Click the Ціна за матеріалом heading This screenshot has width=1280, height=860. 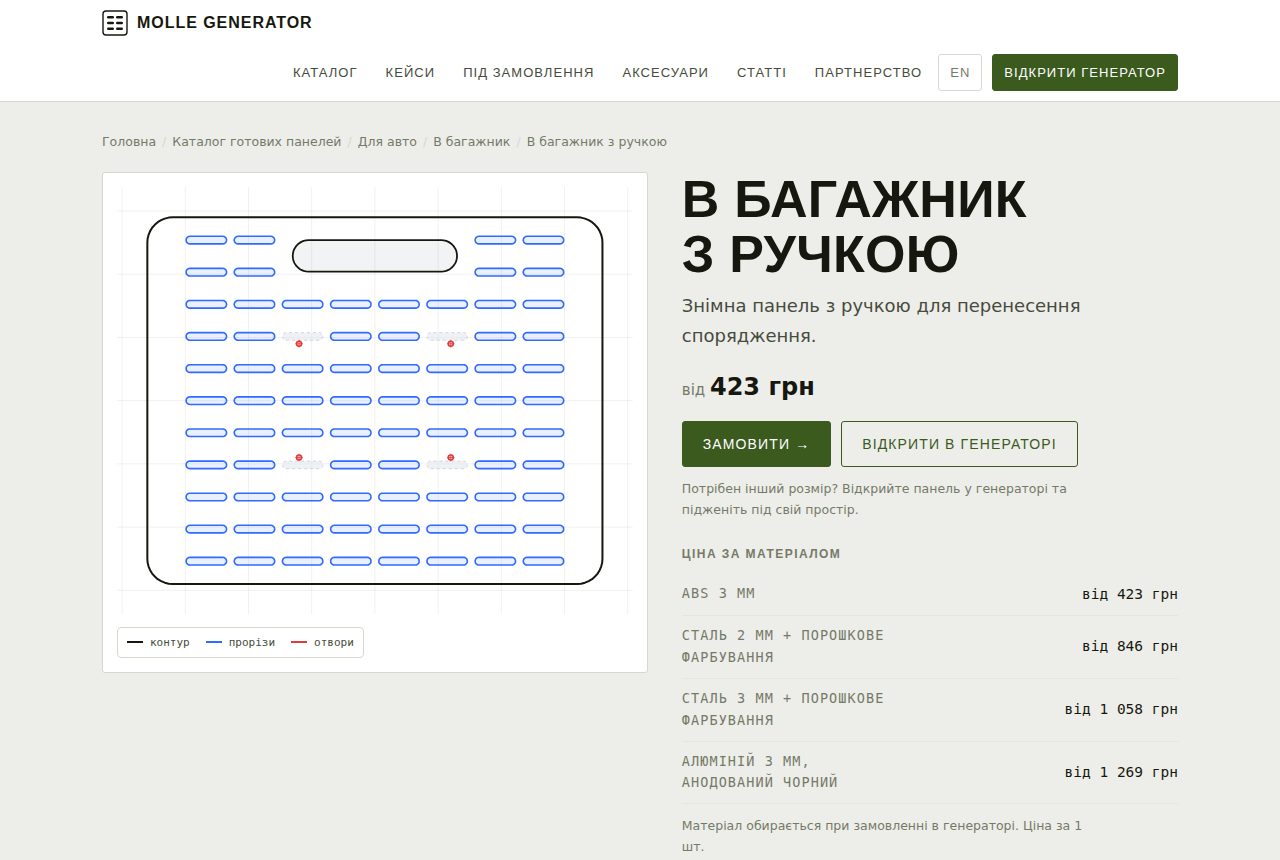pos(761,554)
